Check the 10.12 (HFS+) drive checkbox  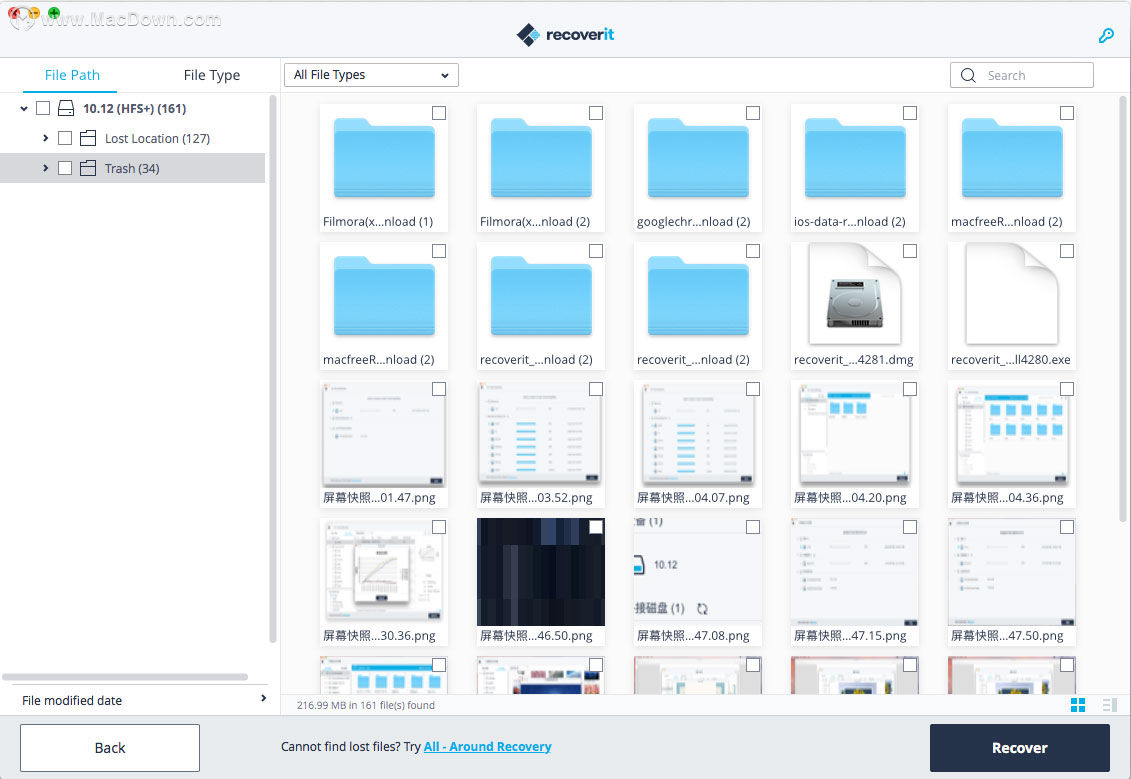[43, 108]
